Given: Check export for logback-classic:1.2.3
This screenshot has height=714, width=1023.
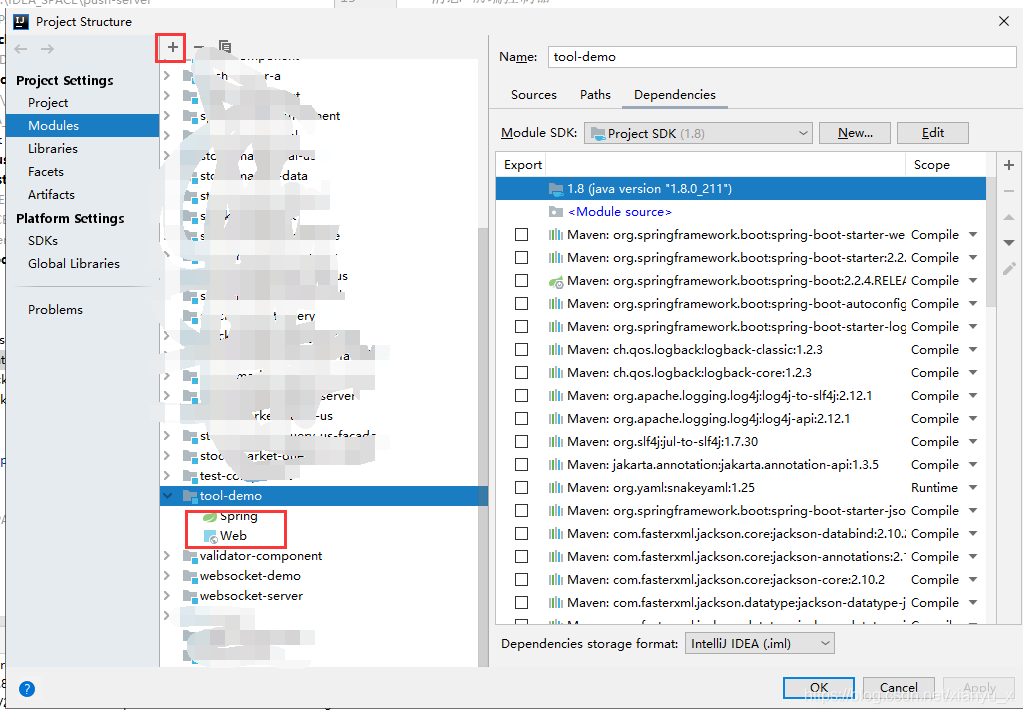Looking at the screenshot, I should click(x=521, y=350).
